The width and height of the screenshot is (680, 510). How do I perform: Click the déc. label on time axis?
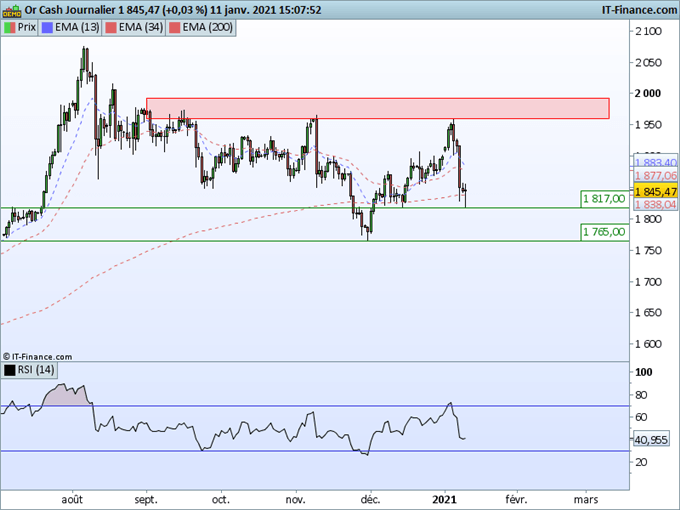[370, 500]
